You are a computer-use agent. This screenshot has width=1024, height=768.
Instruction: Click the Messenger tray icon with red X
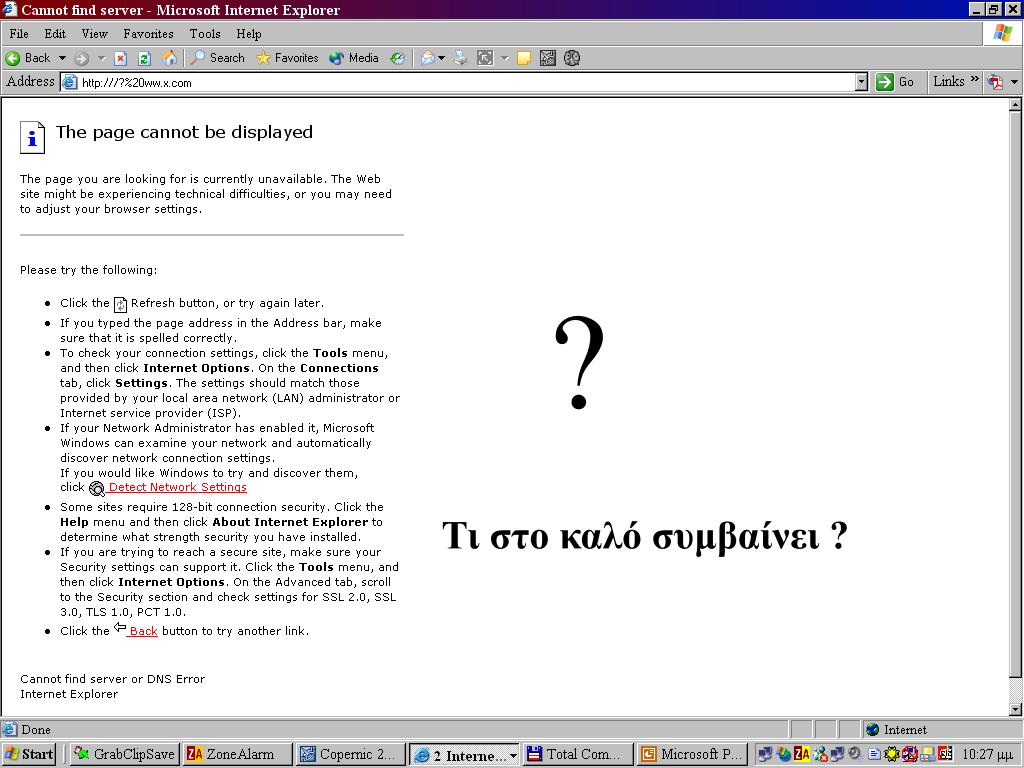point(820,755)
